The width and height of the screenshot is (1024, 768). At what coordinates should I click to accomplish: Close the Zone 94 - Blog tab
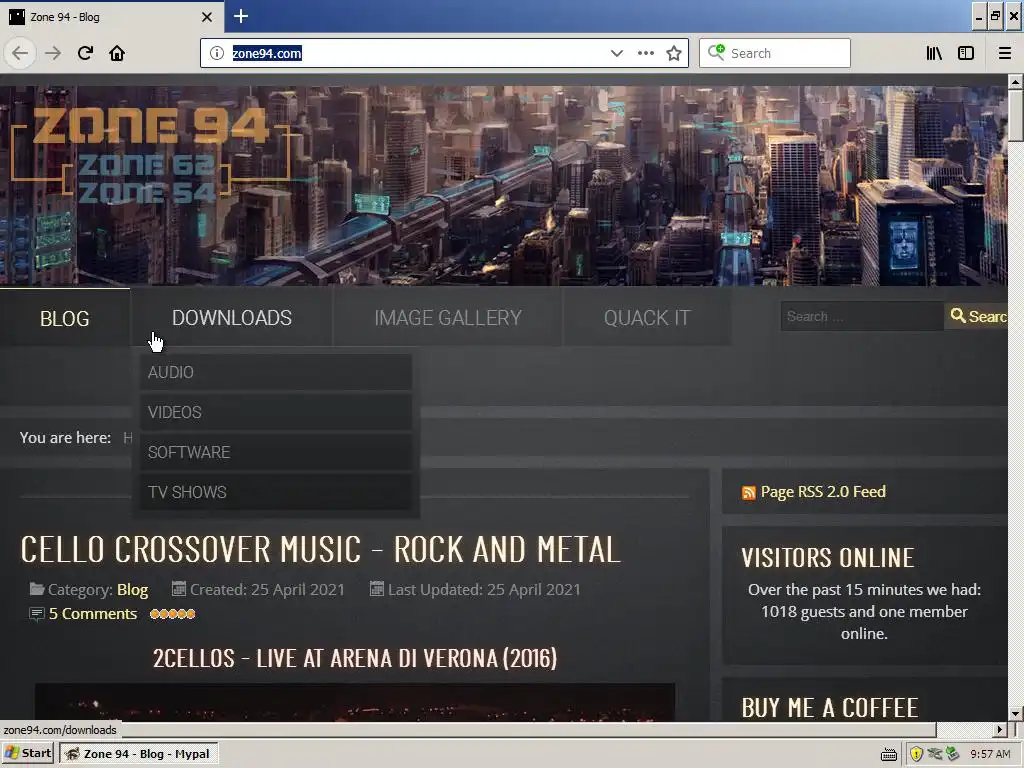(207, 17)
